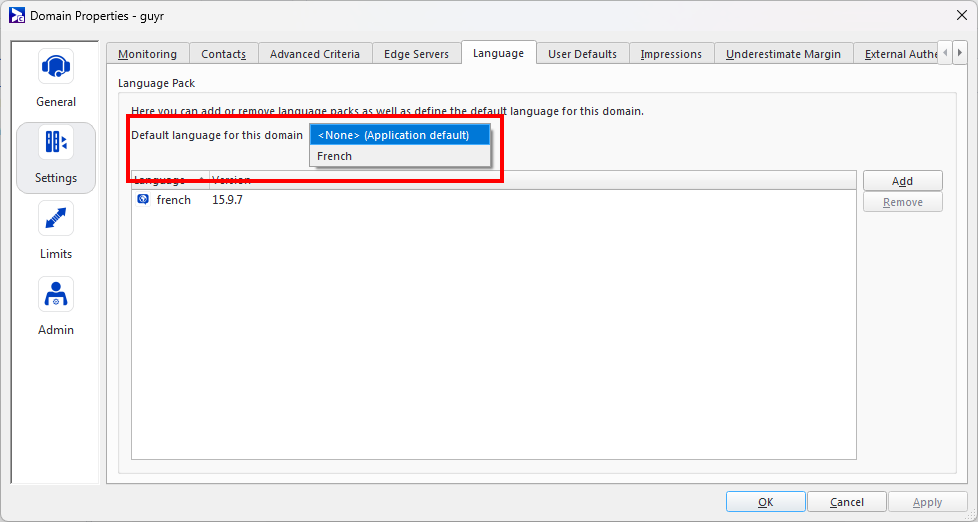Open the Limits section icon

click(x=56, y=220)
